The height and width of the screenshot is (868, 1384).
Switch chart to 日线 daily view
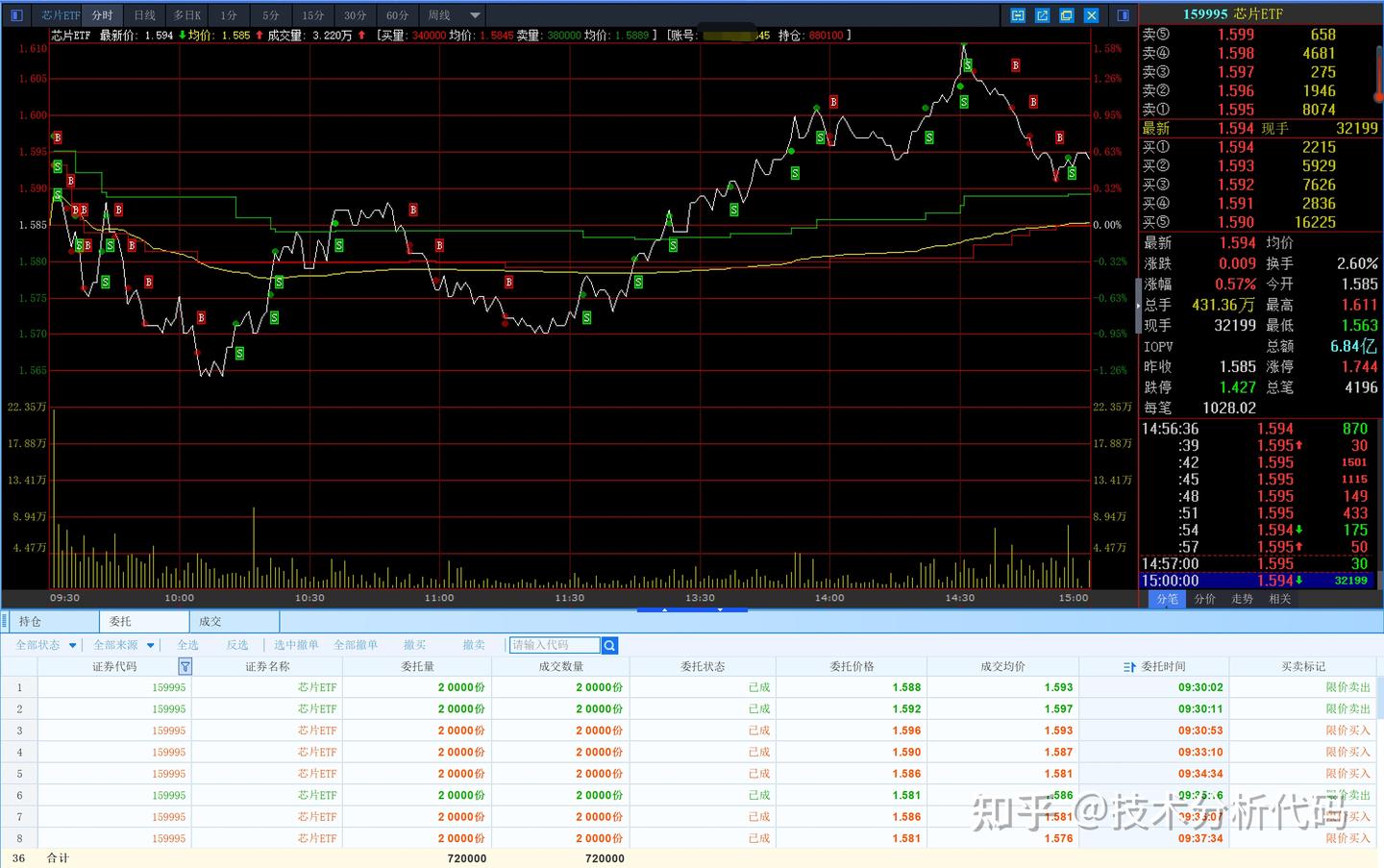click(144, 15)
